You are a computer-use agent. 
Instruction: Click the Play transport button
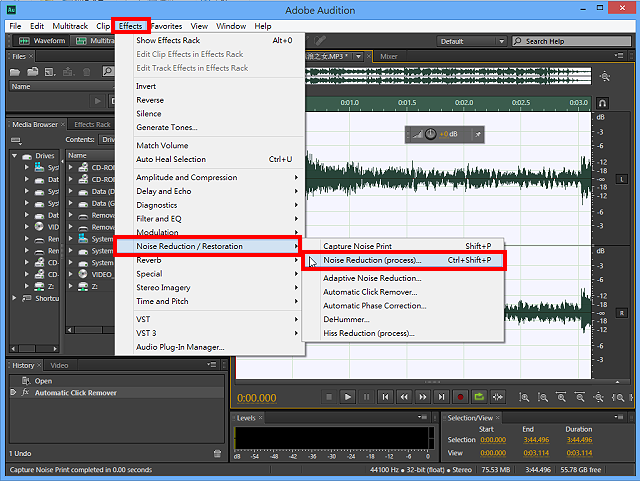coord(348,397)
